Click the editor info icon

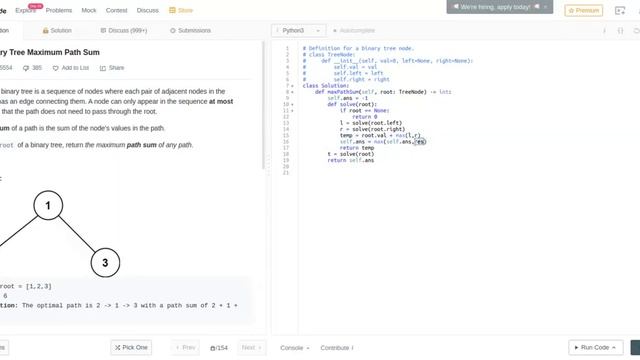604,31
